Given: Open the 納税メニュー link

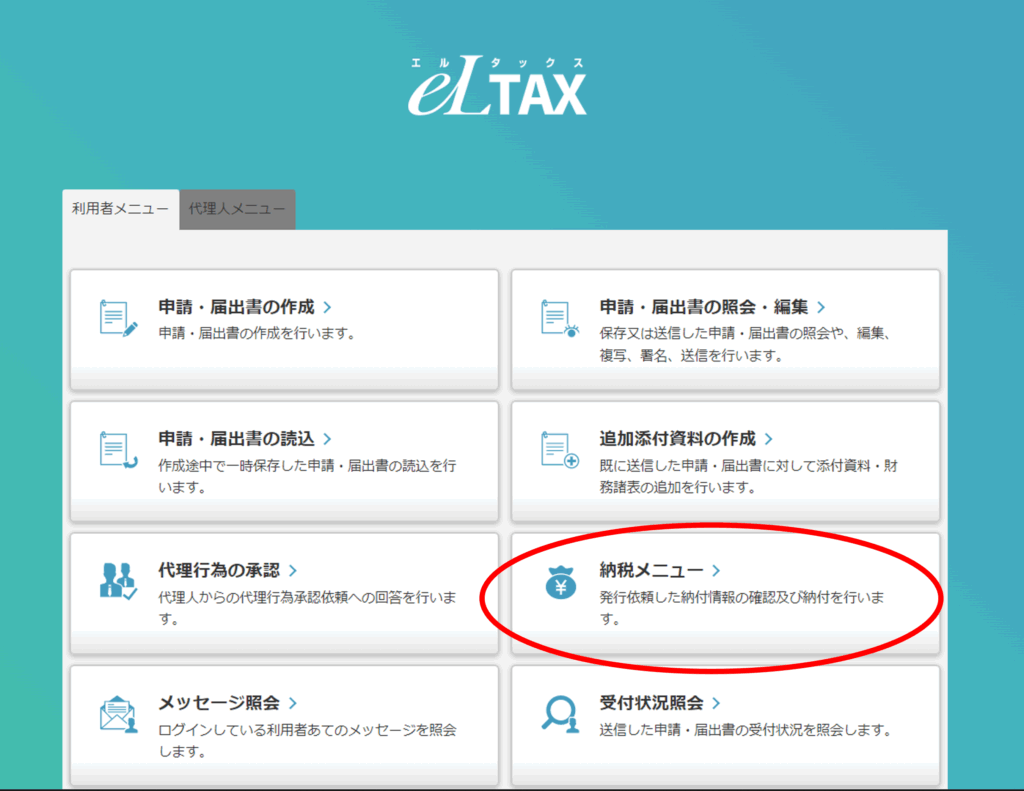Looking at the screenshot, I should click(651, 570).
